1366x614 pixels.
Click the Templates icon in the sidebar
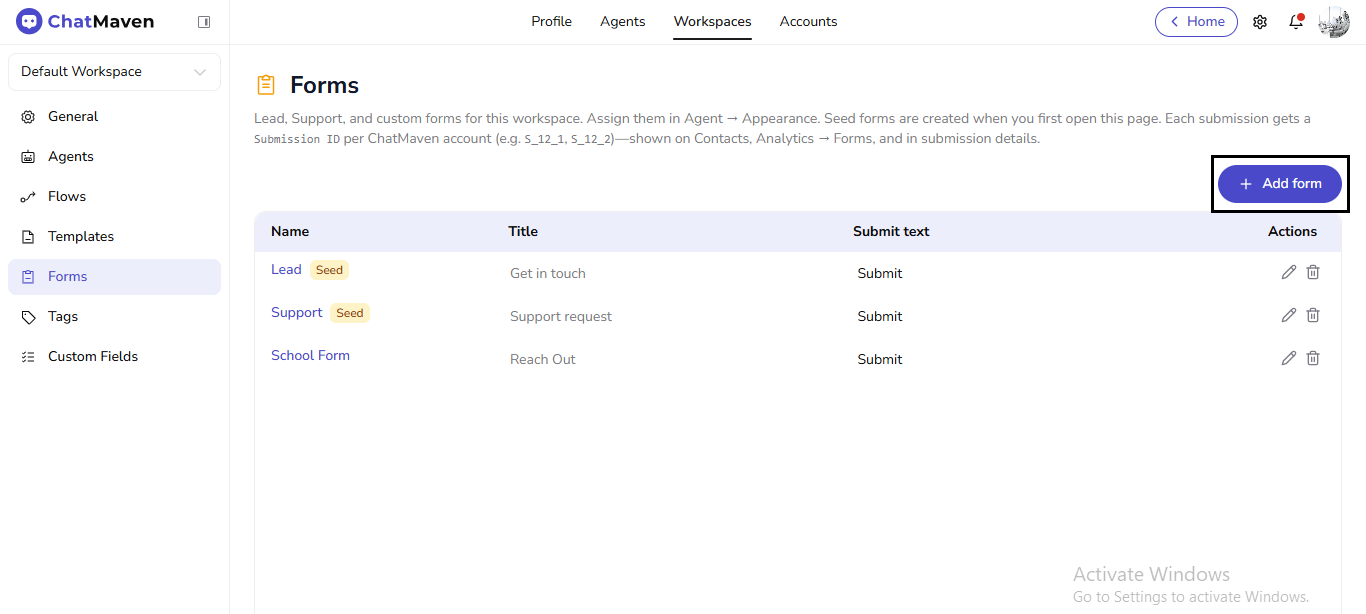pos(29,236)
